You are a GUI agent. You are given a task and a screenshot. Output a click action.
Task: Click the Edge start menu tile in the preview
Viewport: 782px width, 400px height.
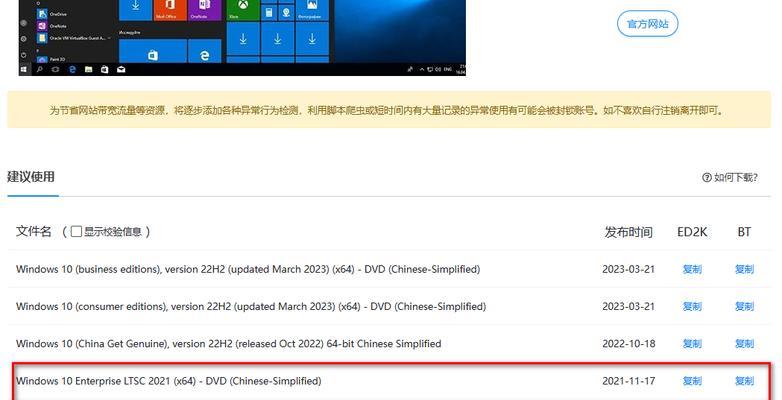click(x=204, y=51)
